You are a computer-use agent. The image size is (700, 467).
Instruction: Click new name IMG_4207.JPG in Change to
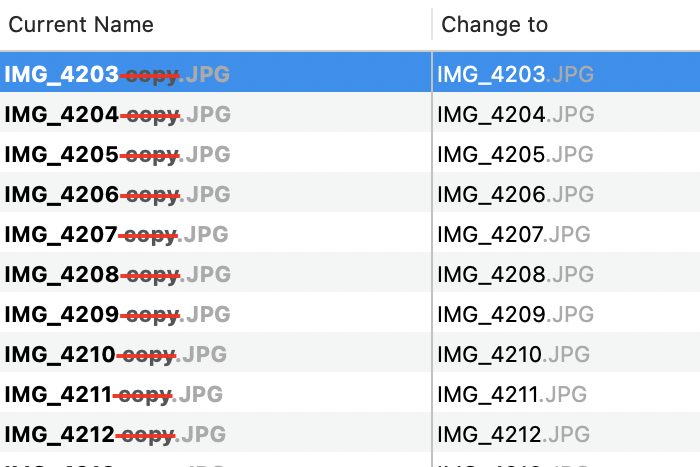(x=514, y=235)
